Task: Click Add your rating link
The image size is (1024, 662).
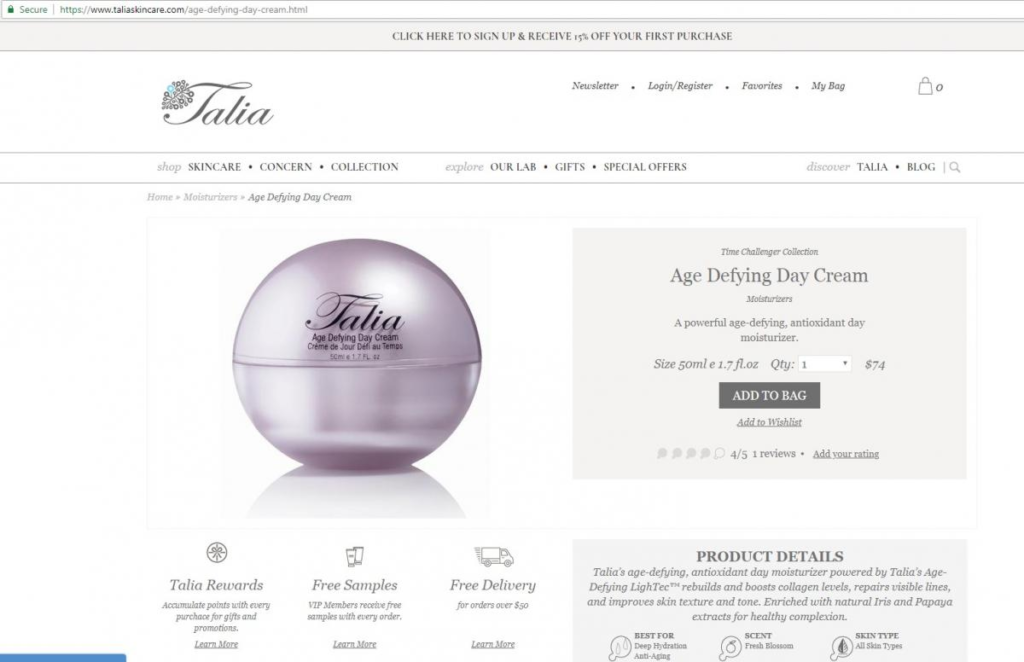Action: click(x=846, y=454)
